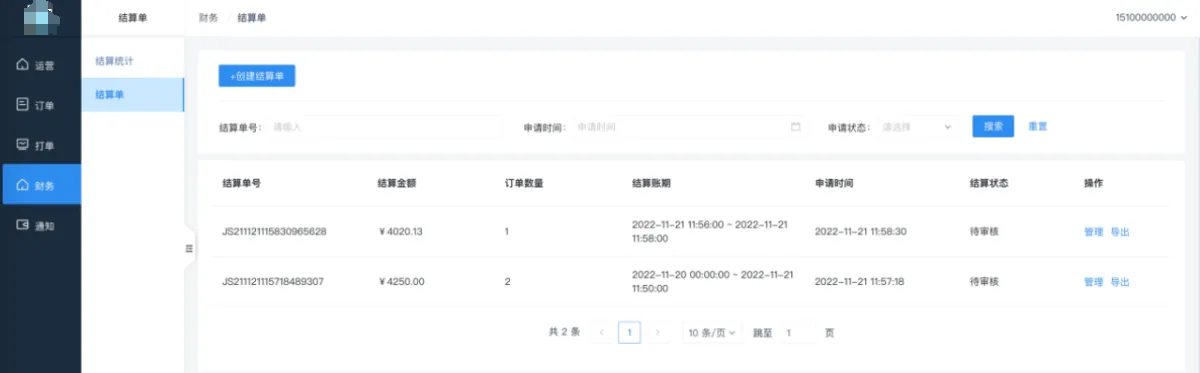
Task: Click the 结算单 header title tab
Action: coord(132,18)
